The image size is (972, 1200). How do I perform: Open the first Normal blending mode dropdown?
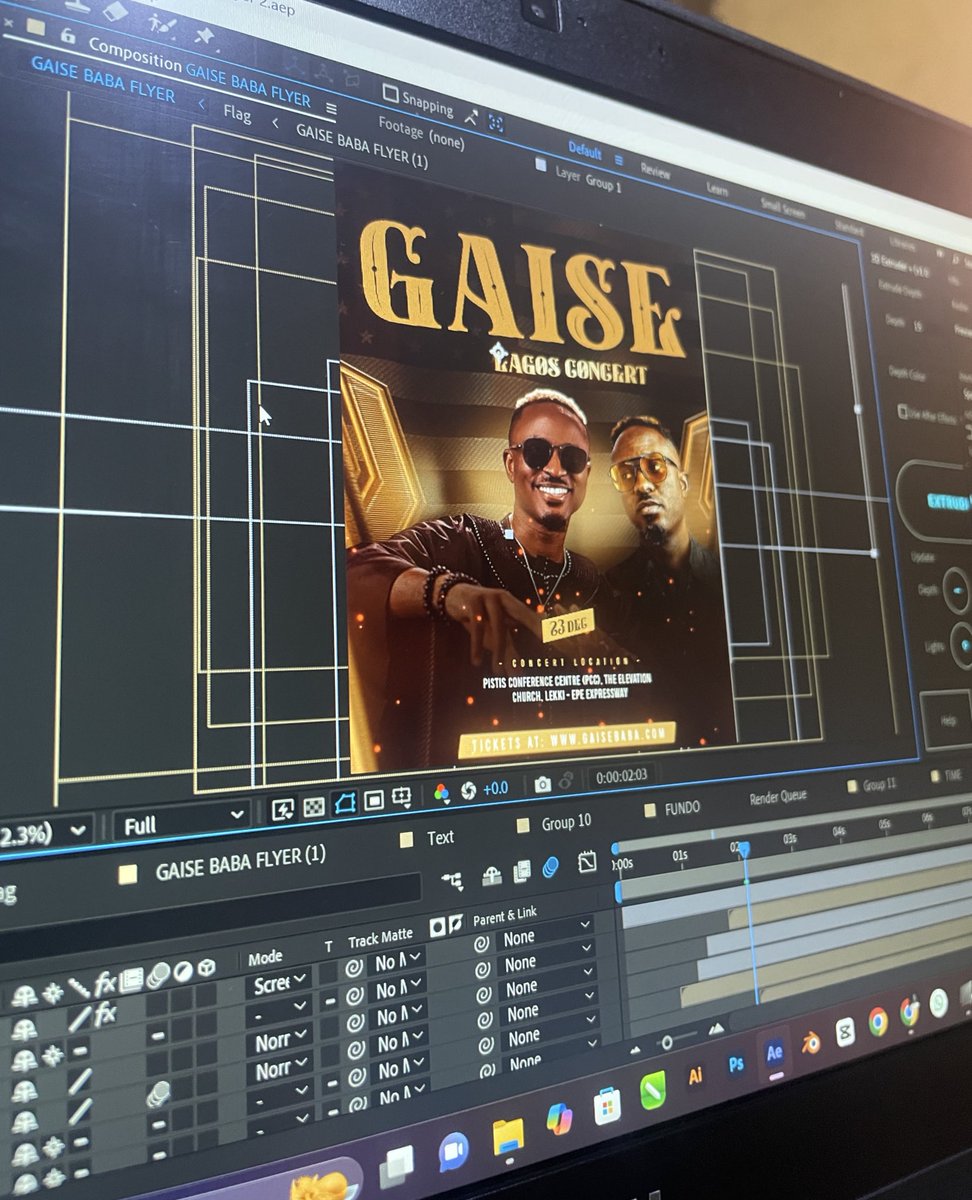(x=279, y=1042)
